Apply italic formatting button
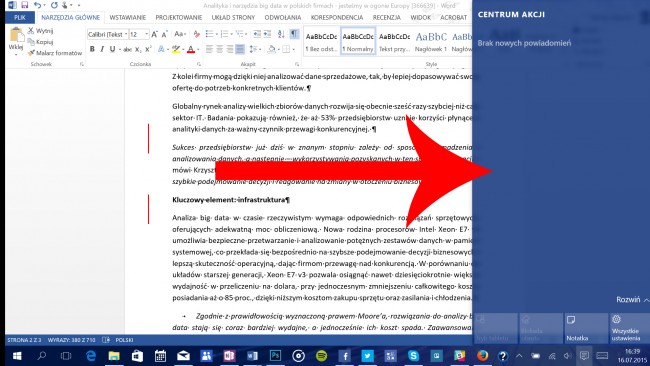 pos(102,49)
